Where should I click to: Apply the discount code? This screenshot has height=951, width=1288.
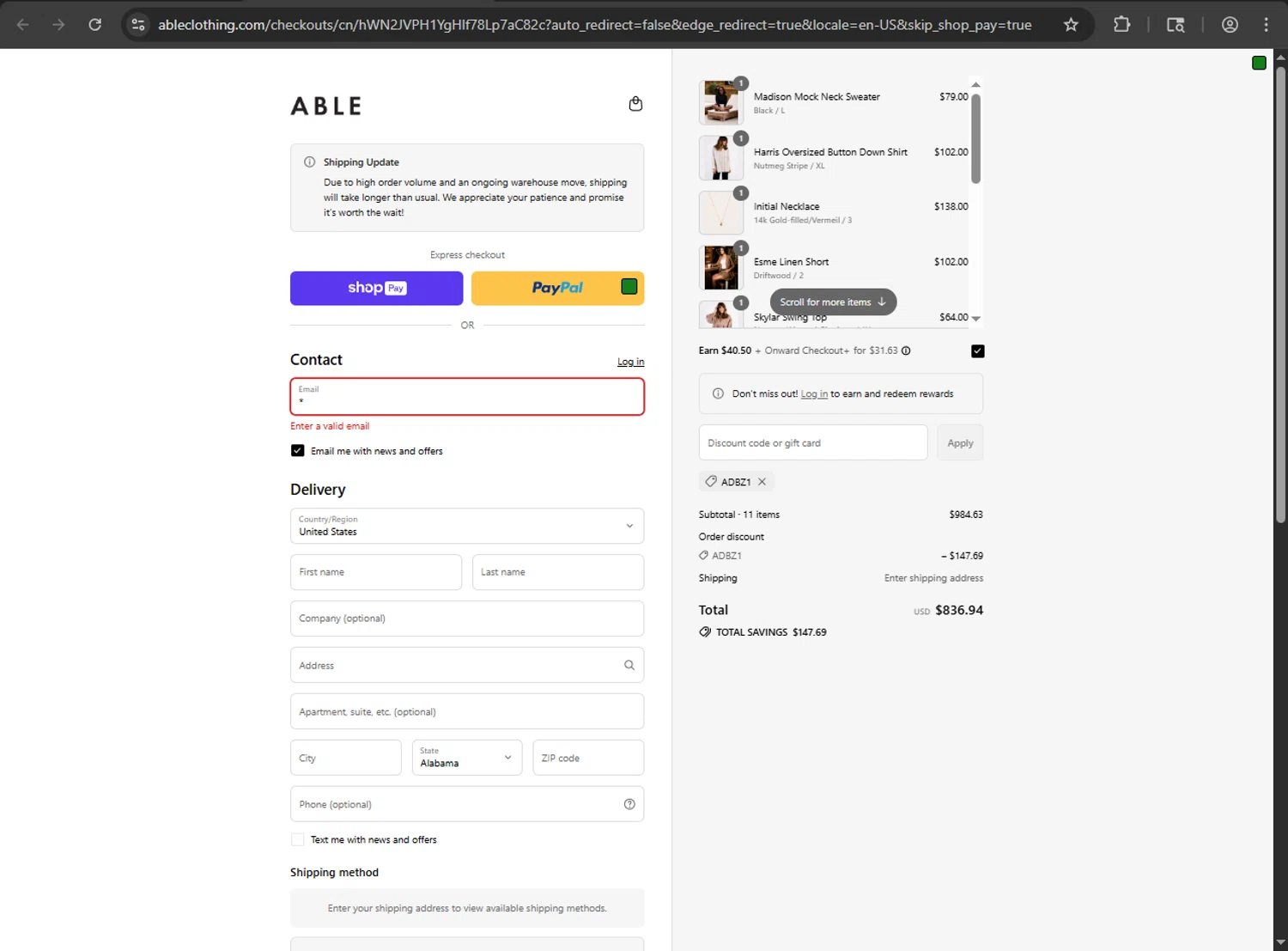click(x=960, y=442)
